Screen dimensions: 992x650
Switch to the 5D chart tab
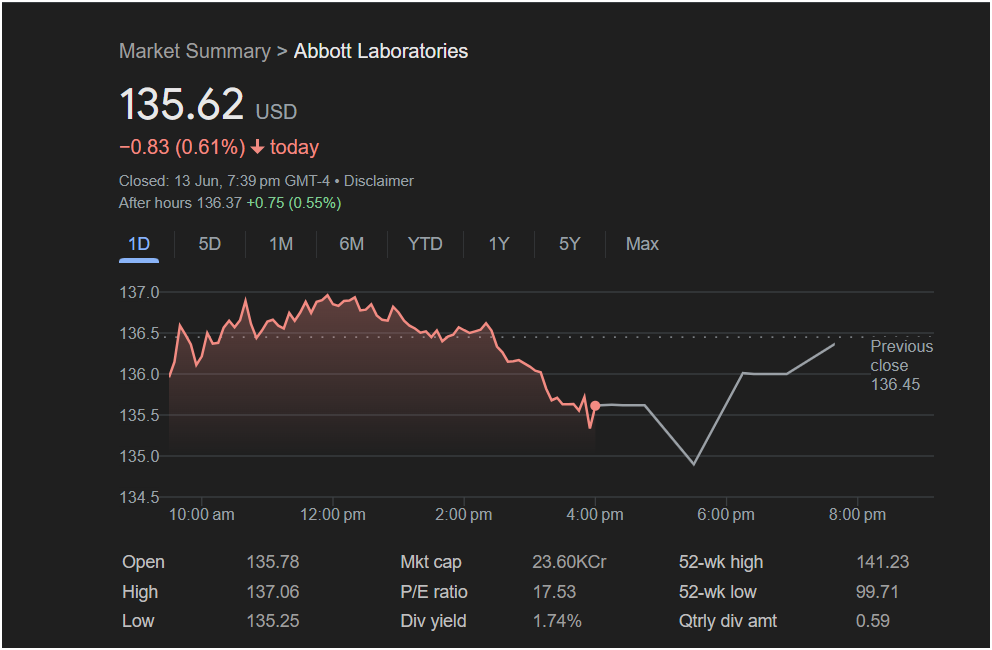[x=209, y=244]
